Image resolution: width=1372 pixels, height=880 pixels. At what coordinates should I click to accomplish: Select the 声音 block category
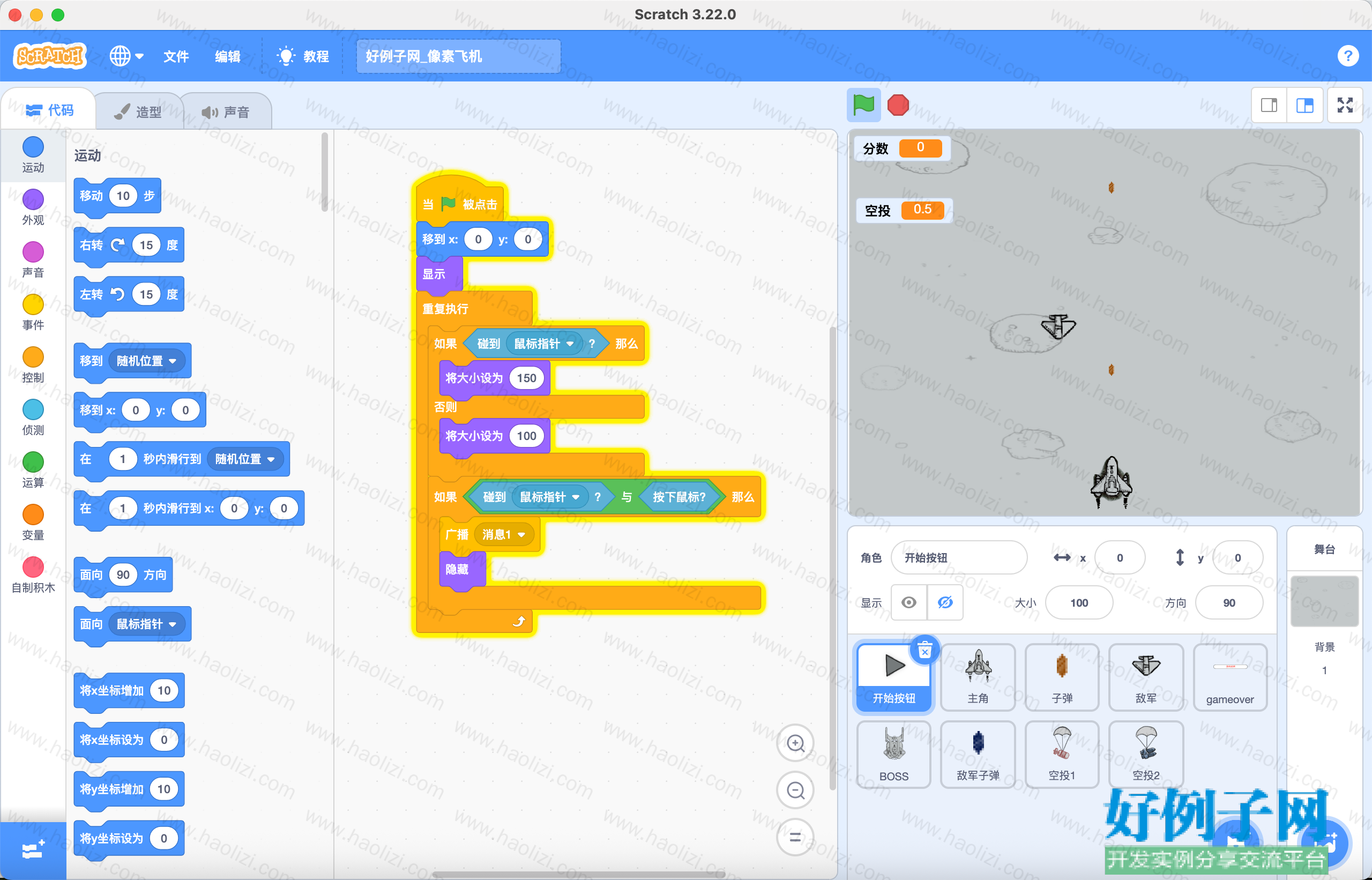pos(33,259)
